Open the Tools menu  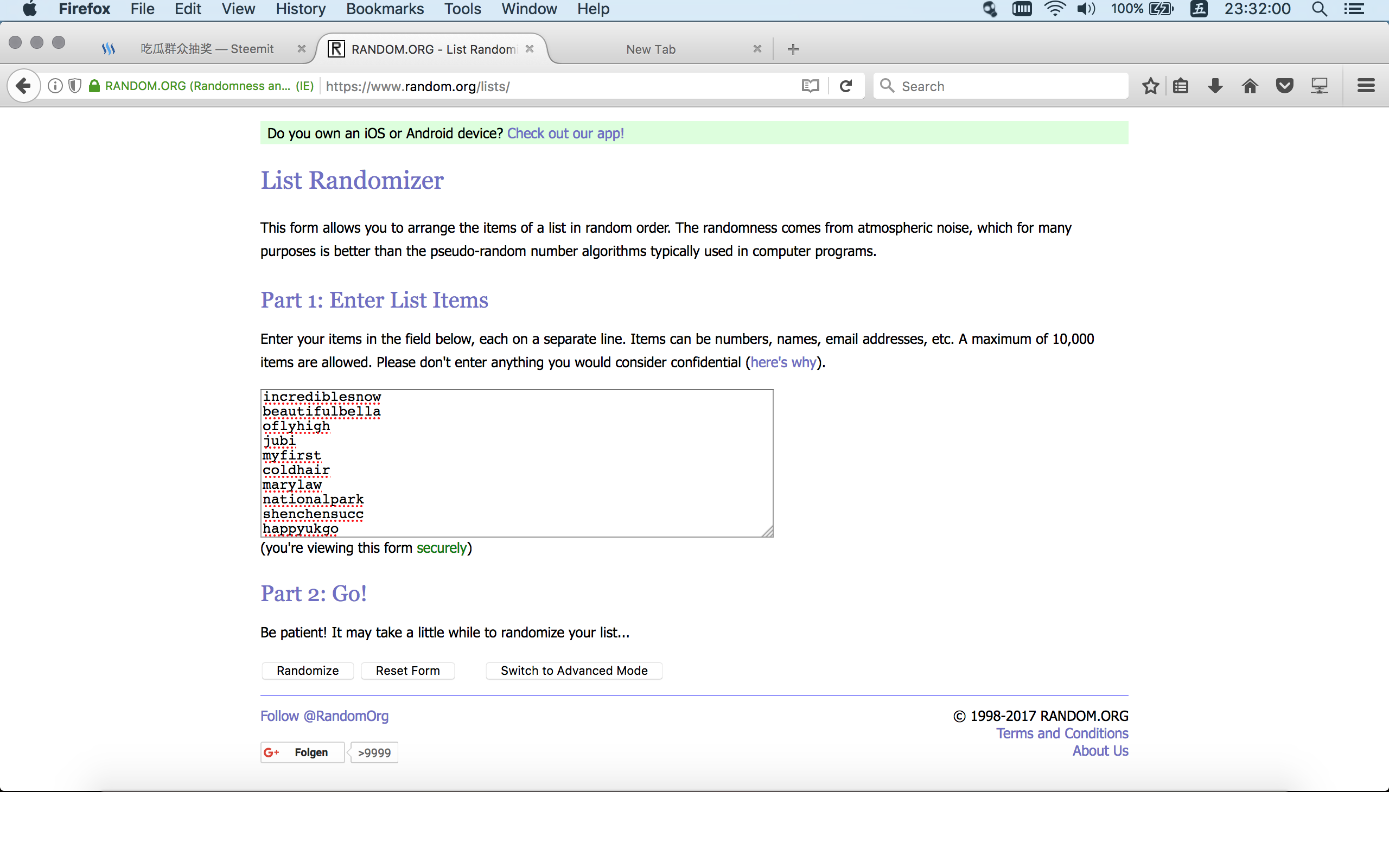tap(463, 9)
